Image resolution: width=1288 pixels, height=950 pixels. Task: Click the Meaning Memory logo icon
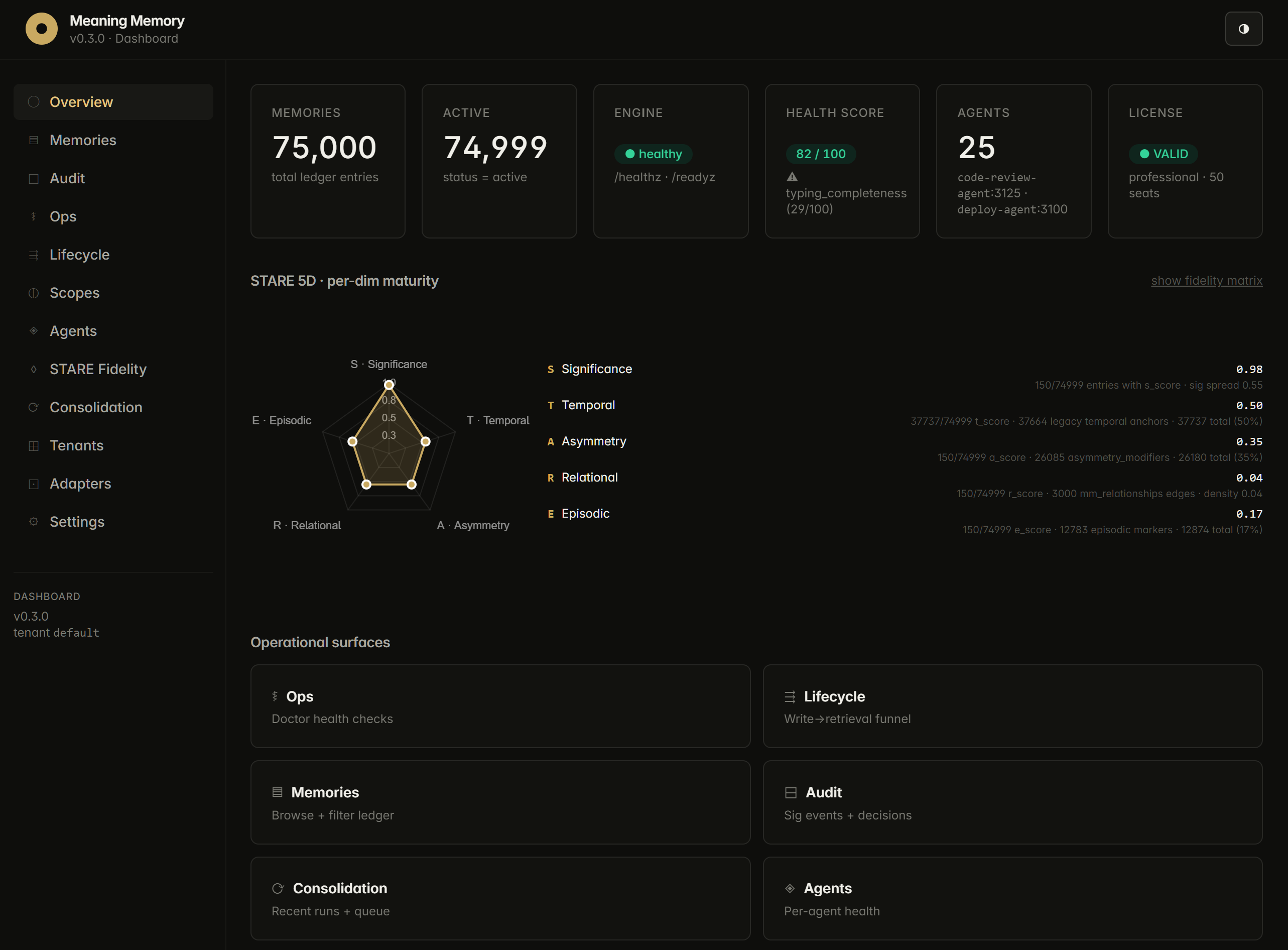point(41,29)
